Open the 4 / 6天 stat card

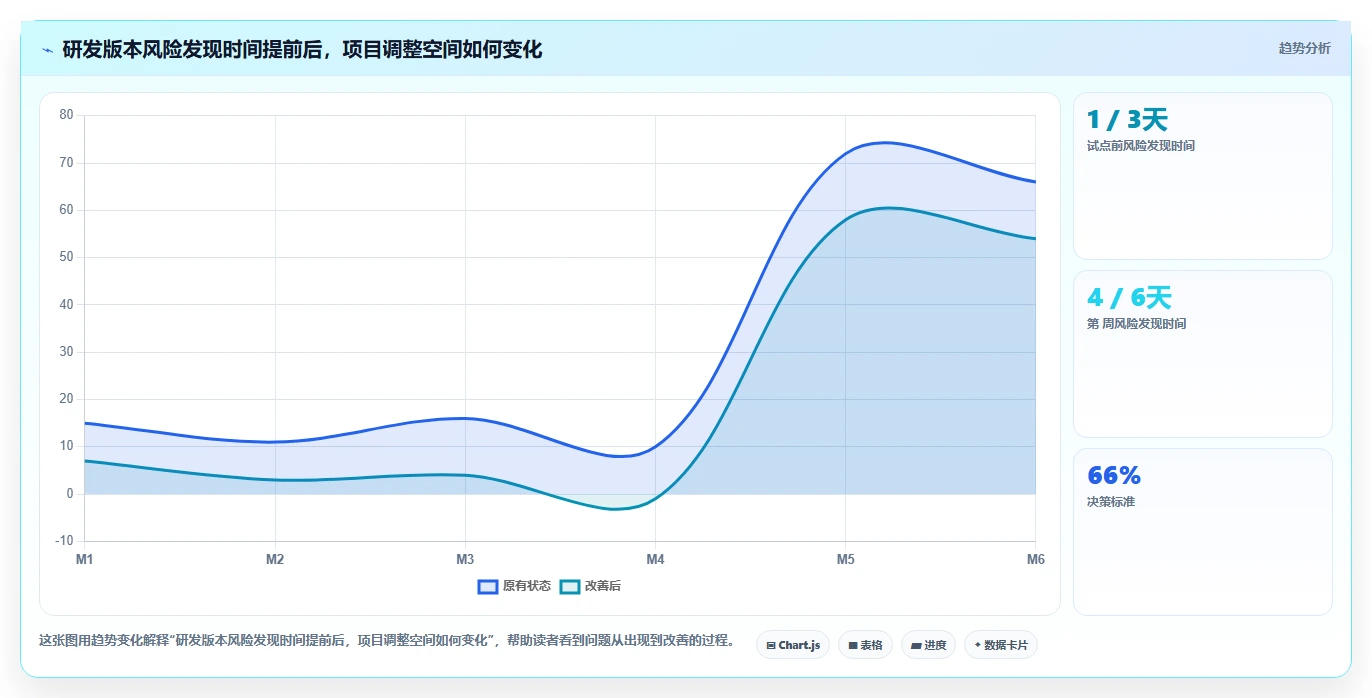(1202, 354)
